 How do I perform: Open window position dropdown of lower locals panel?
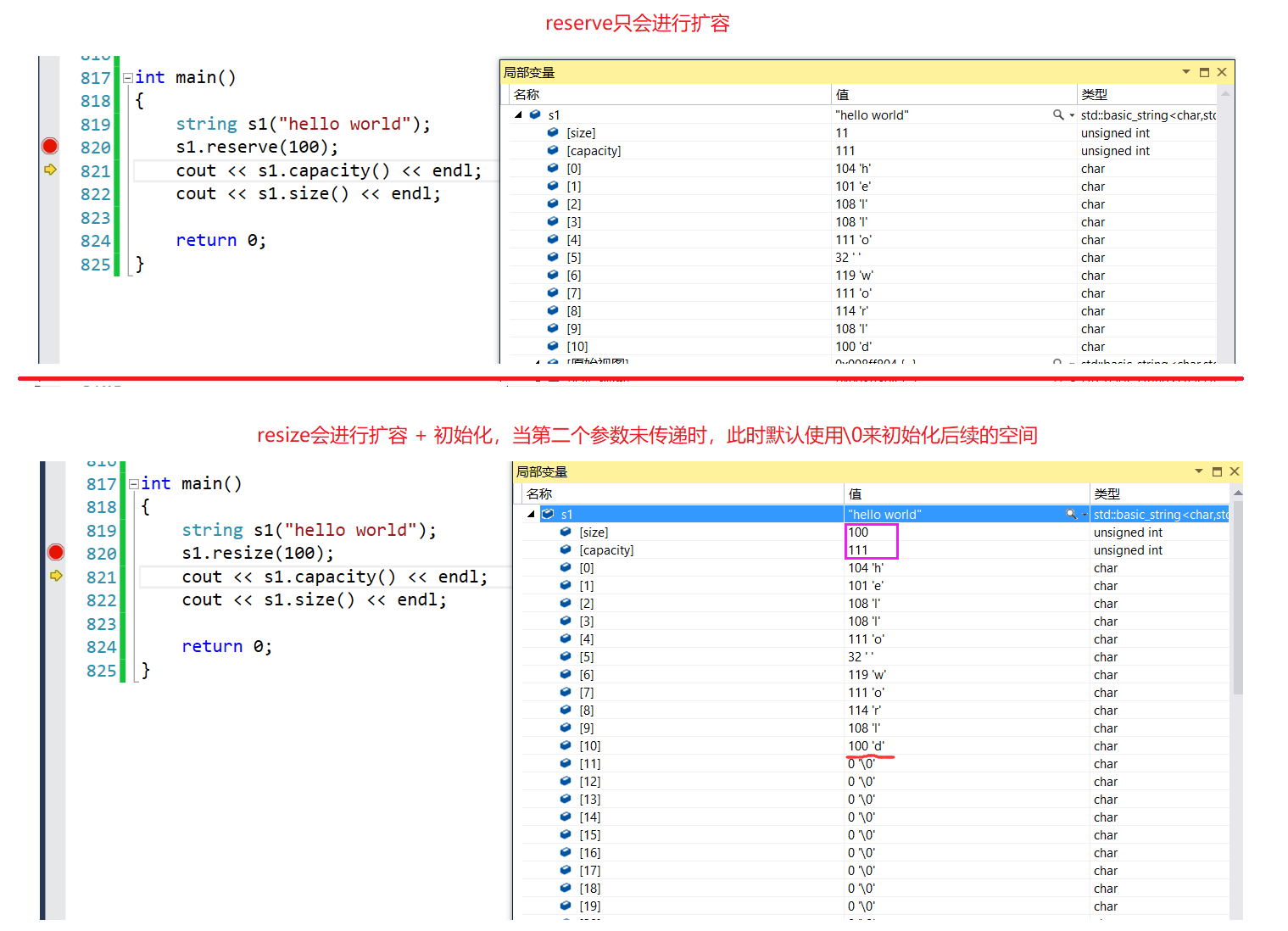(x=1199, y=471)
